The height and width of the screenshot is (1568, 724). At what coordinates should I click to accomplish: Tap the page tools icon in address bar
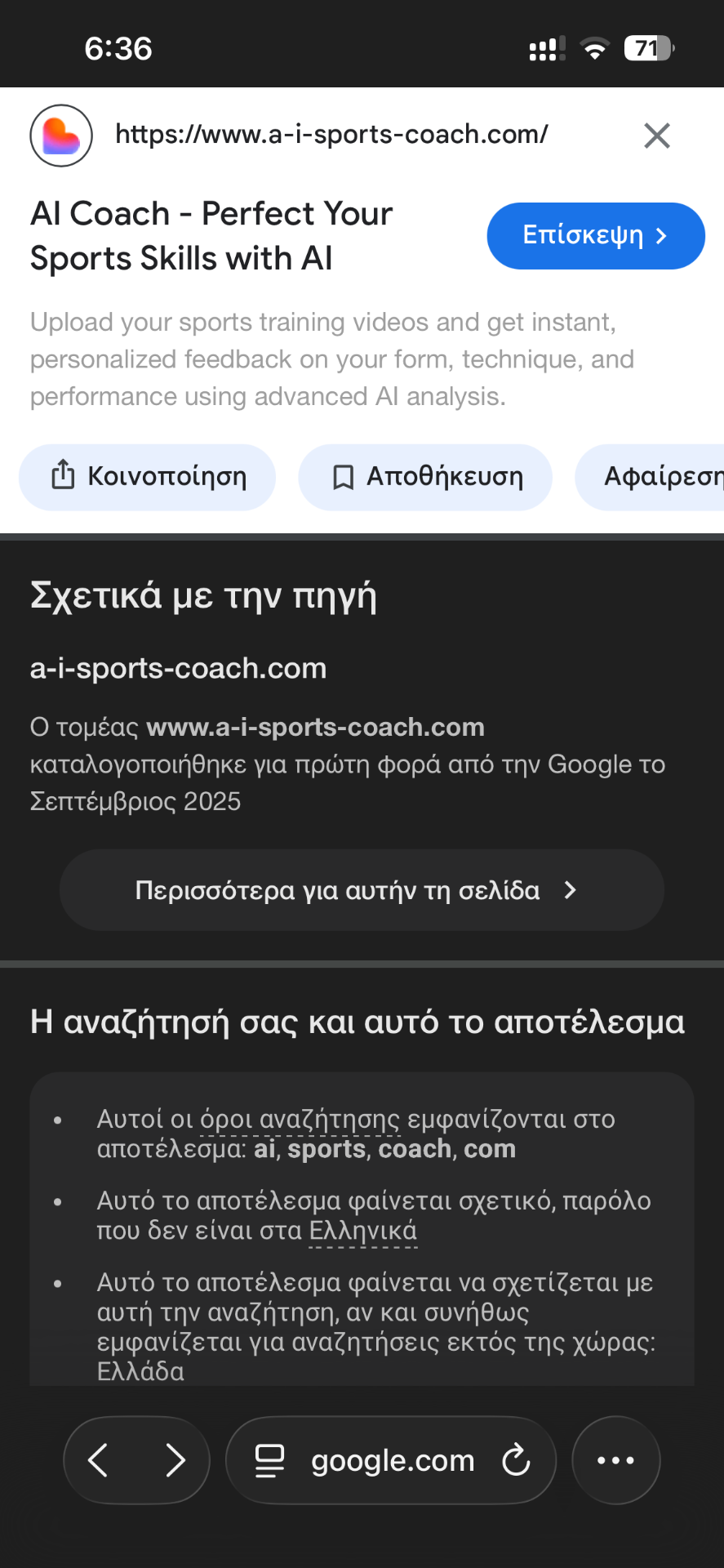pos(269,1460)
